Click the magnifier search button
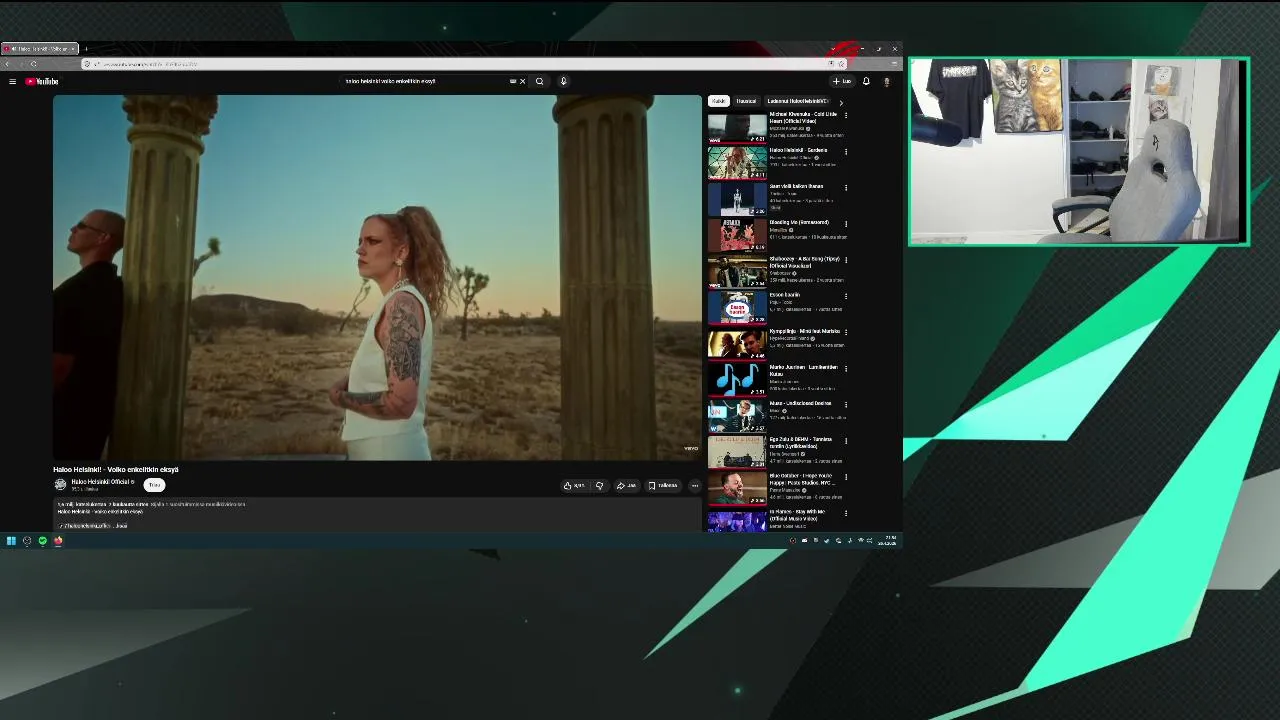 [539, 81]
